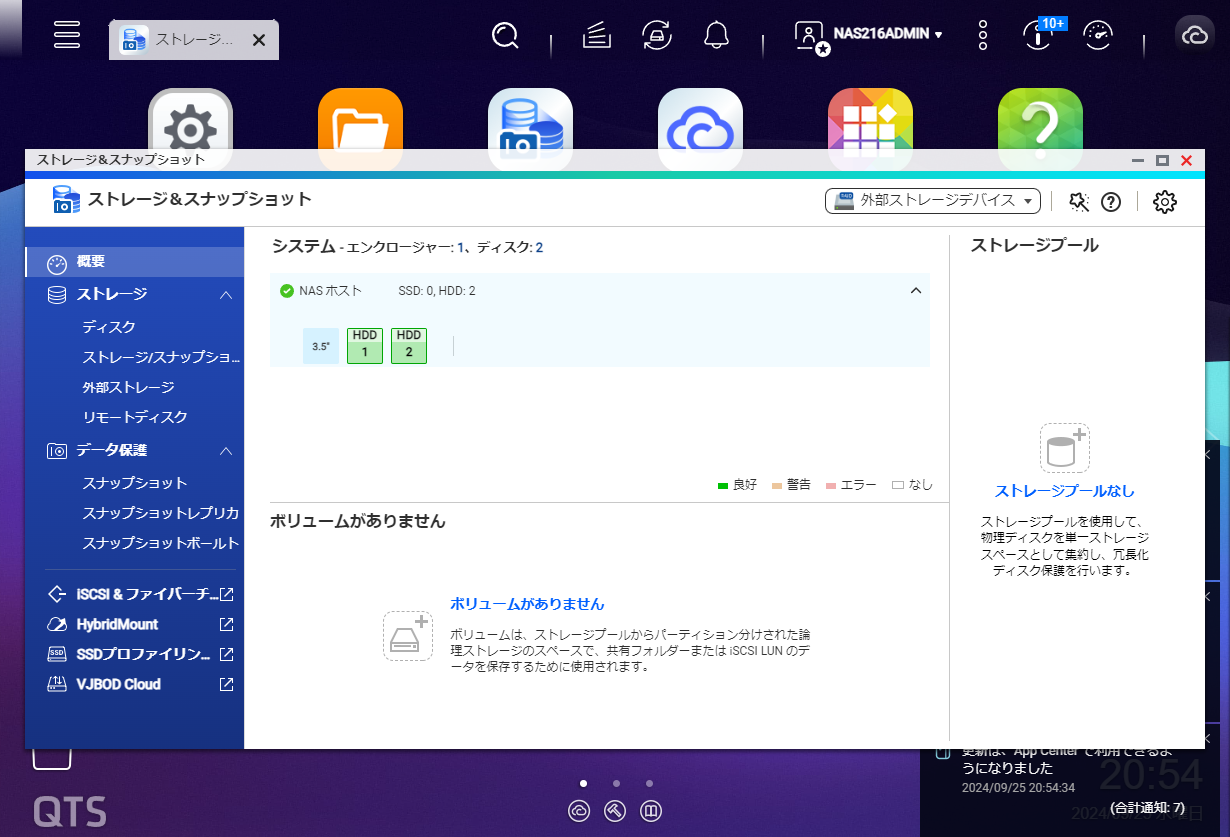
Task: Open external devices icon in top bar
Action: coord(656,36)
